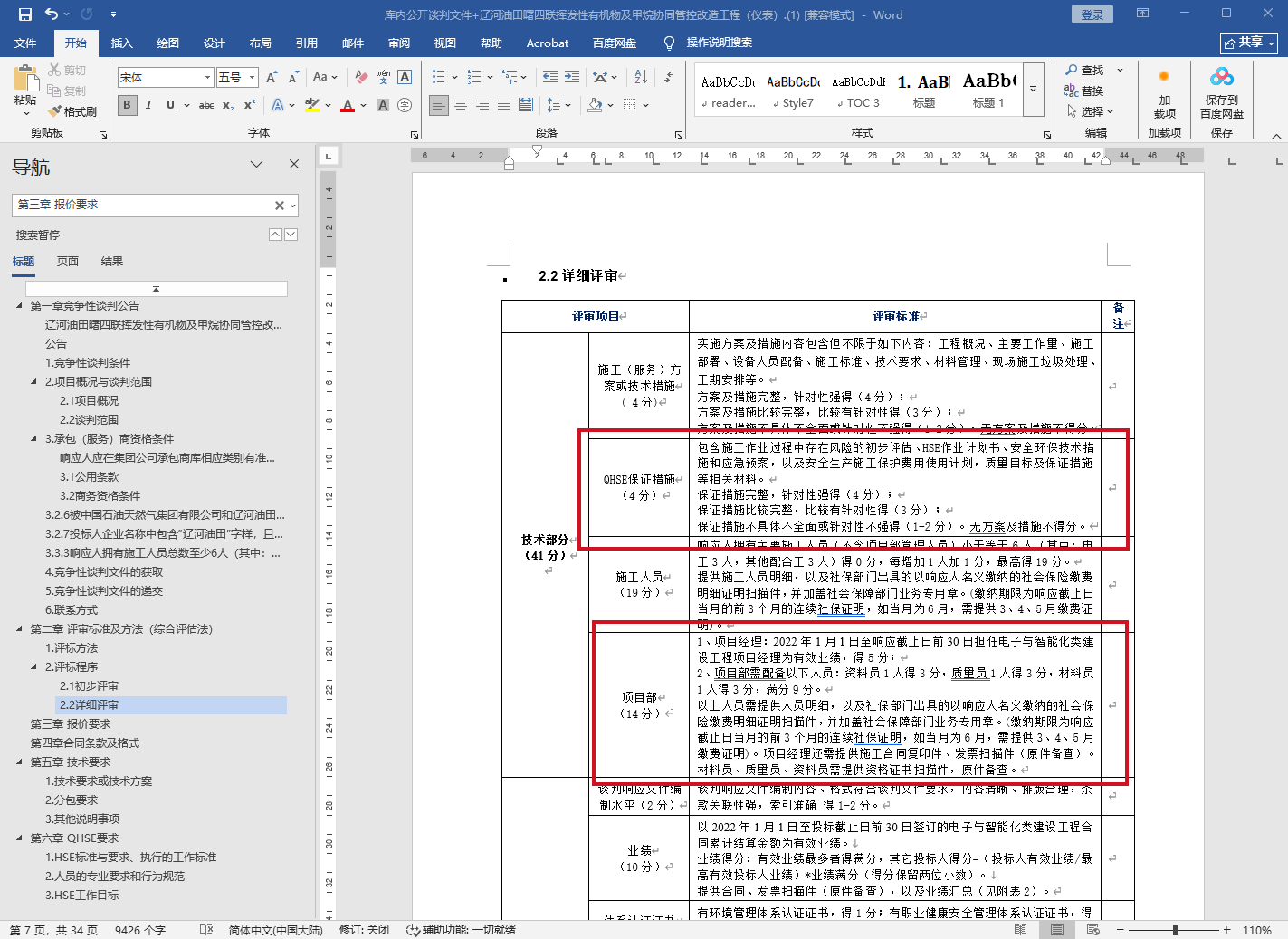Click the sort A-Z icon
This screenshot has width=1288, height=939.
coord(641,77)
